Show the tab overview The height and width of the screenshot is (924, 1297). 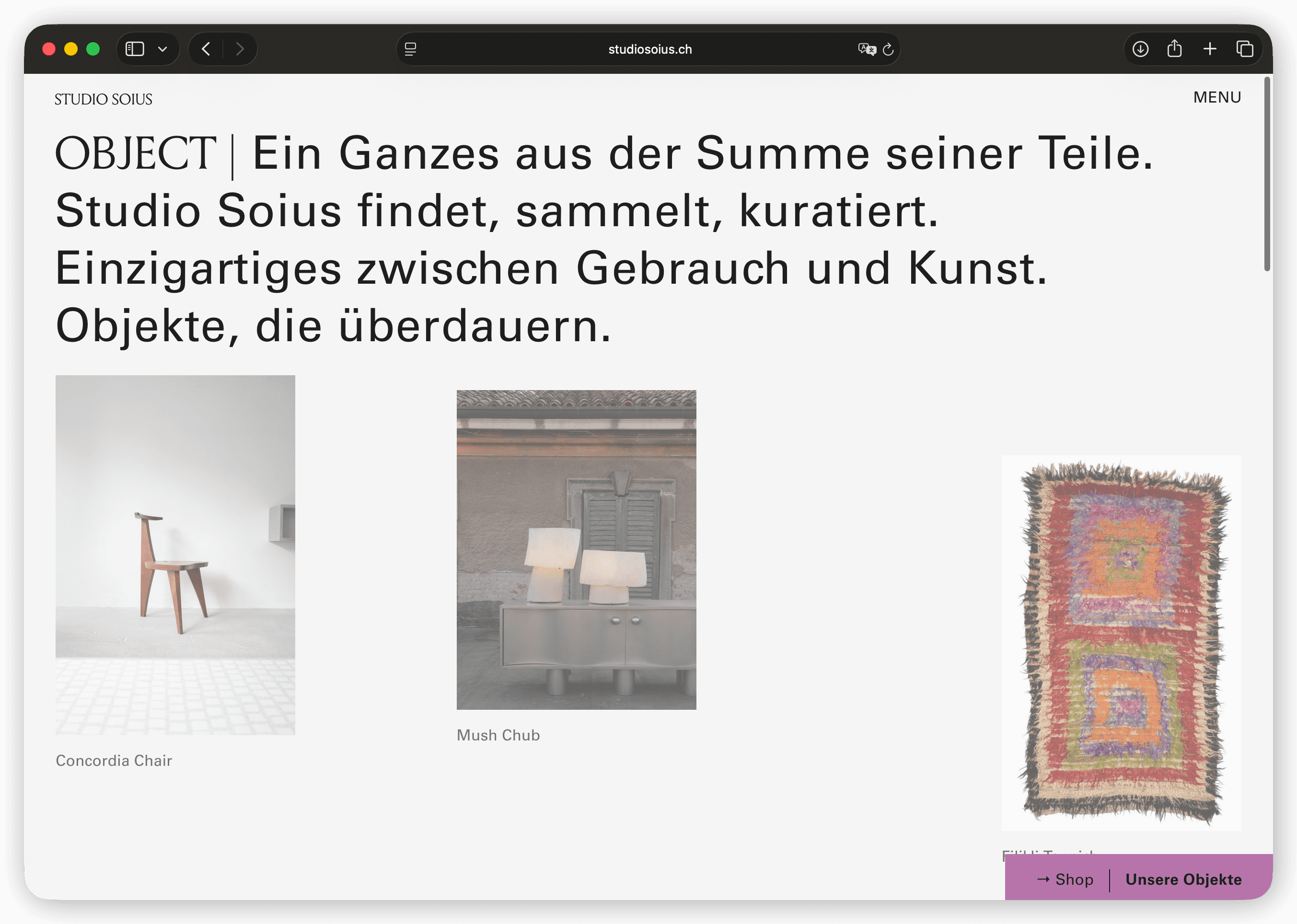(x=1245, y=49)
